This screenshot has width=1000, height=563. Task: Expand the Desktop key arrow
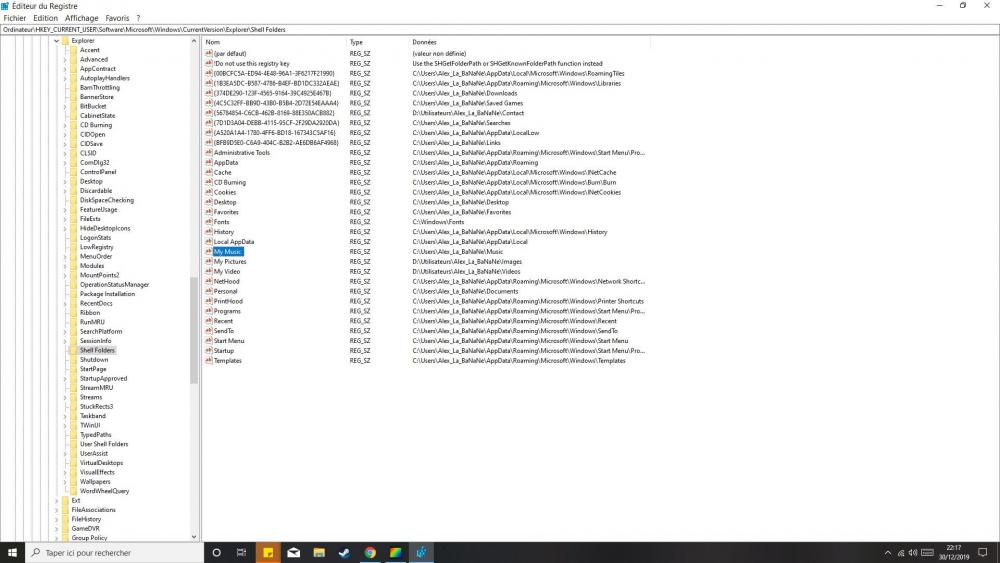(x=65, y=181)
